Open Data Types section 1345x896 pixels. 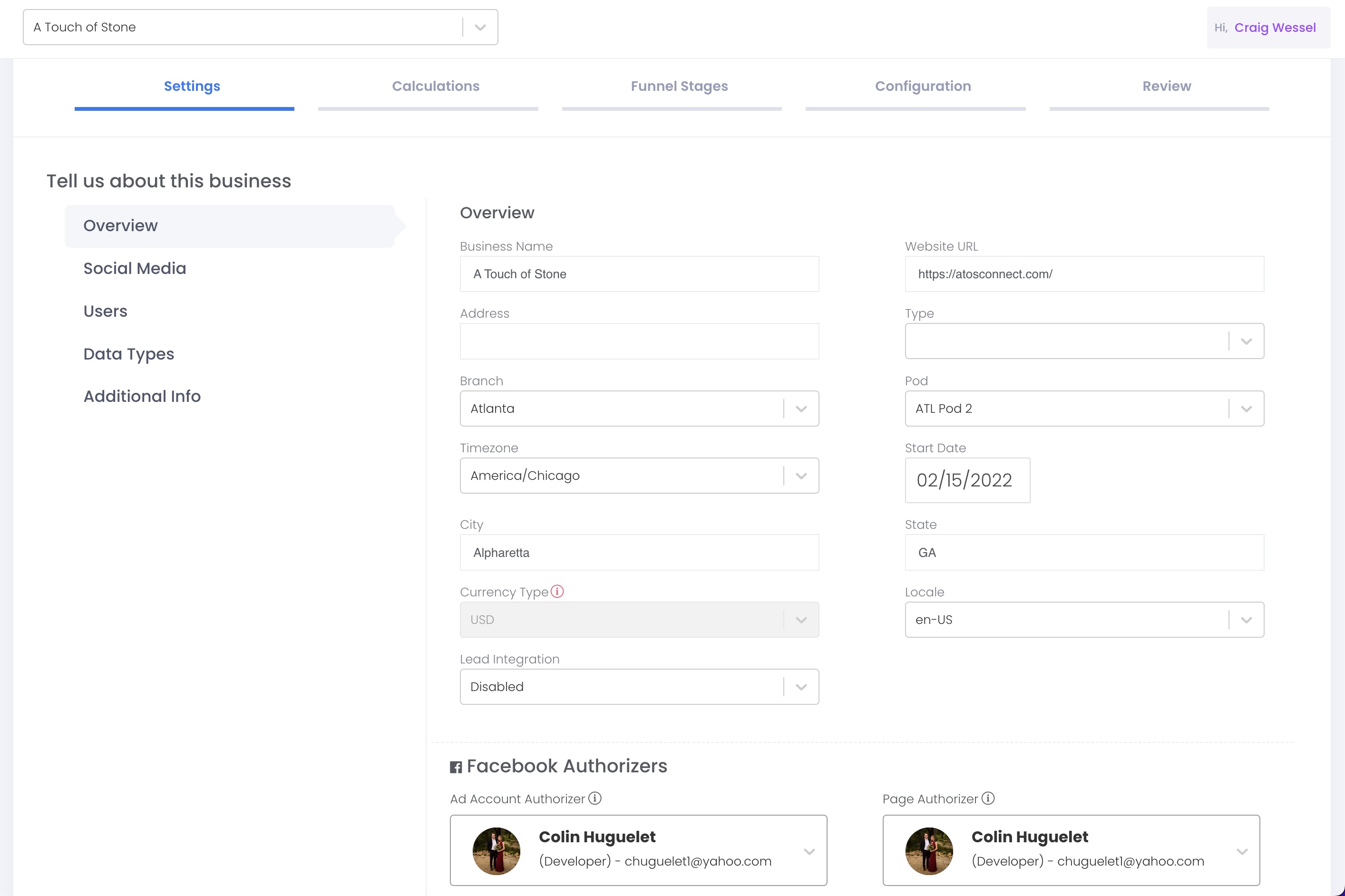point(128,354)
